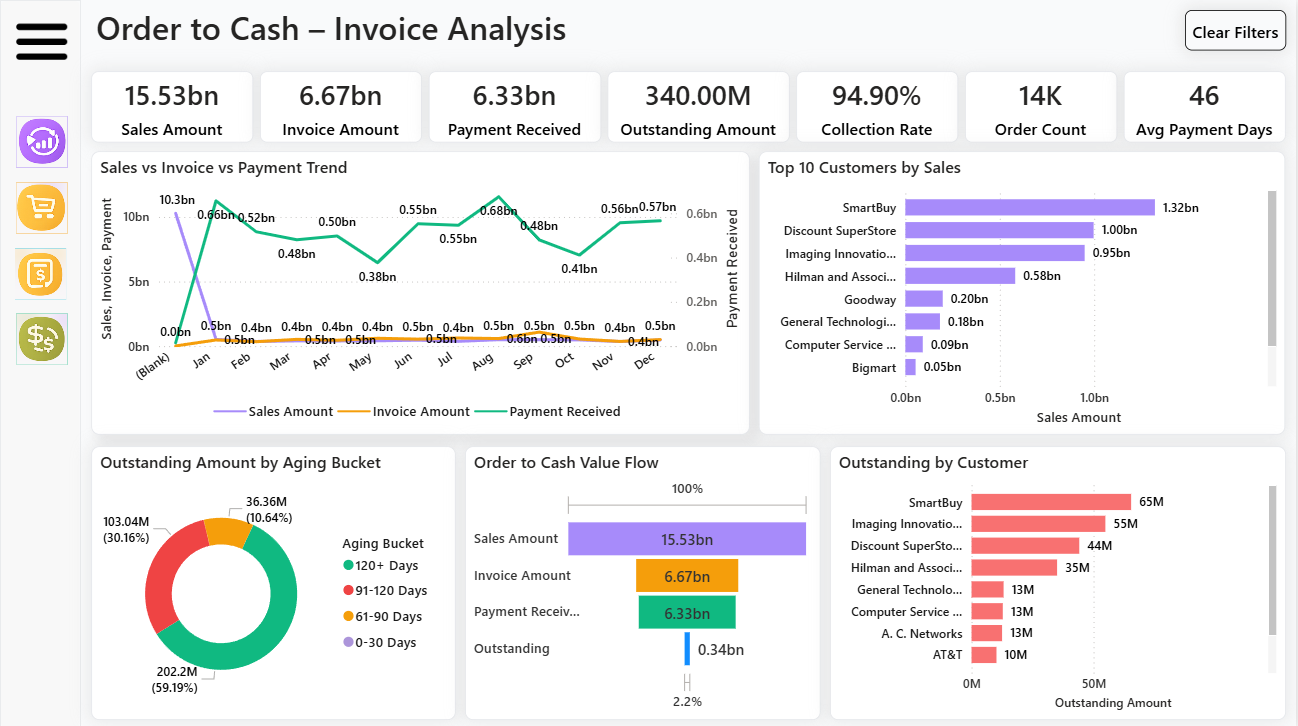Open the payments currency exchange sidebar icon
The image size is (1298, 726).
click(x=41, y=338)
